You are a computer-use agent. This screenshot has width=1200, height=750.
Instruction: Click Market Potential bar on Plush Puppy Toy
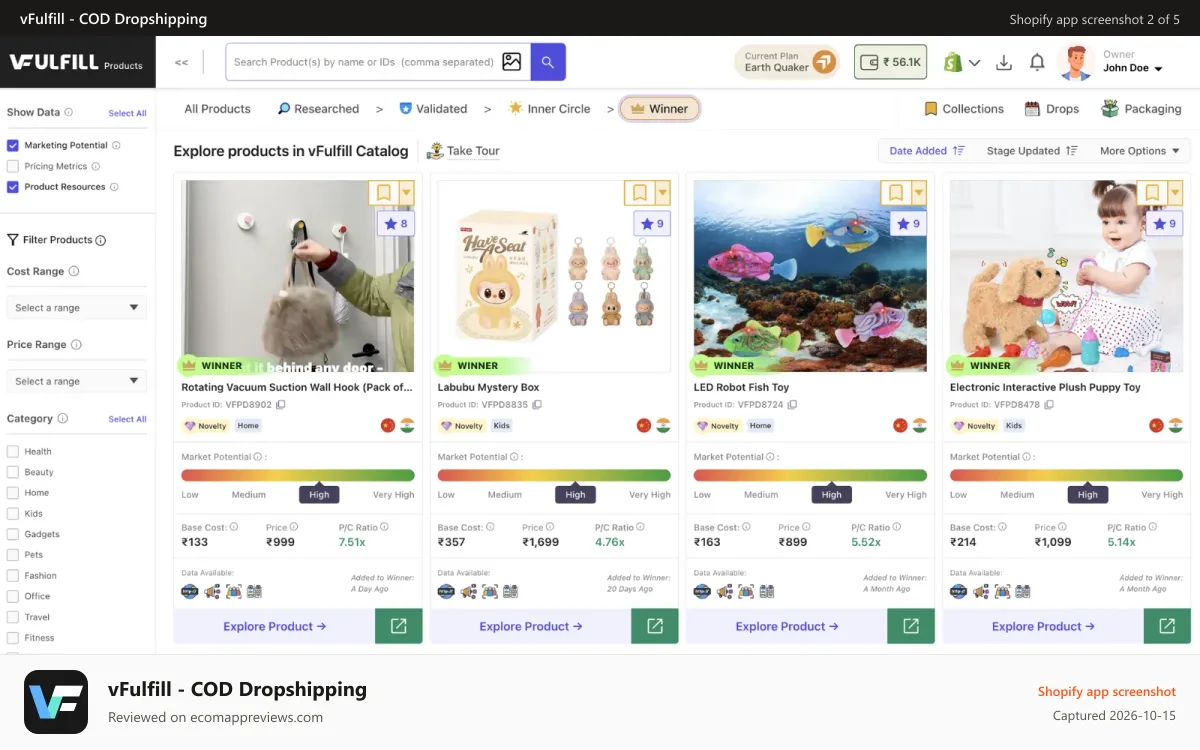coord(1066,475)
